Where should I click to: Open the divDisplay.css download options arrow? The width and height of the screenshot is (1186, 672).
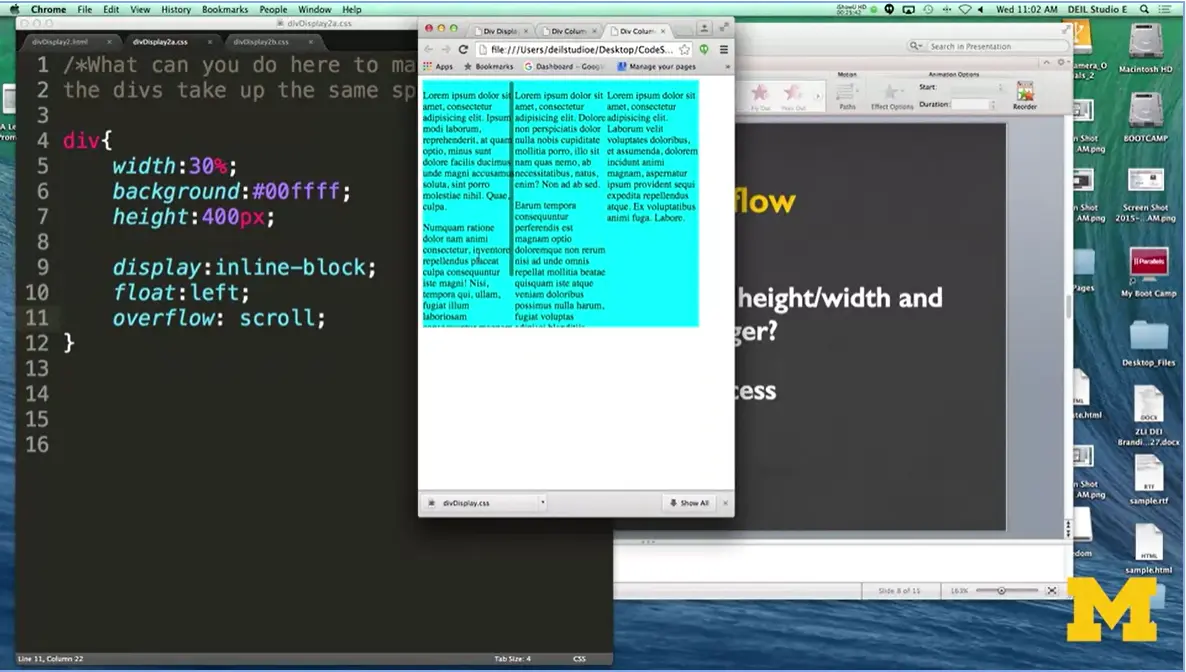pyautogui.click(x=541, y=502)
